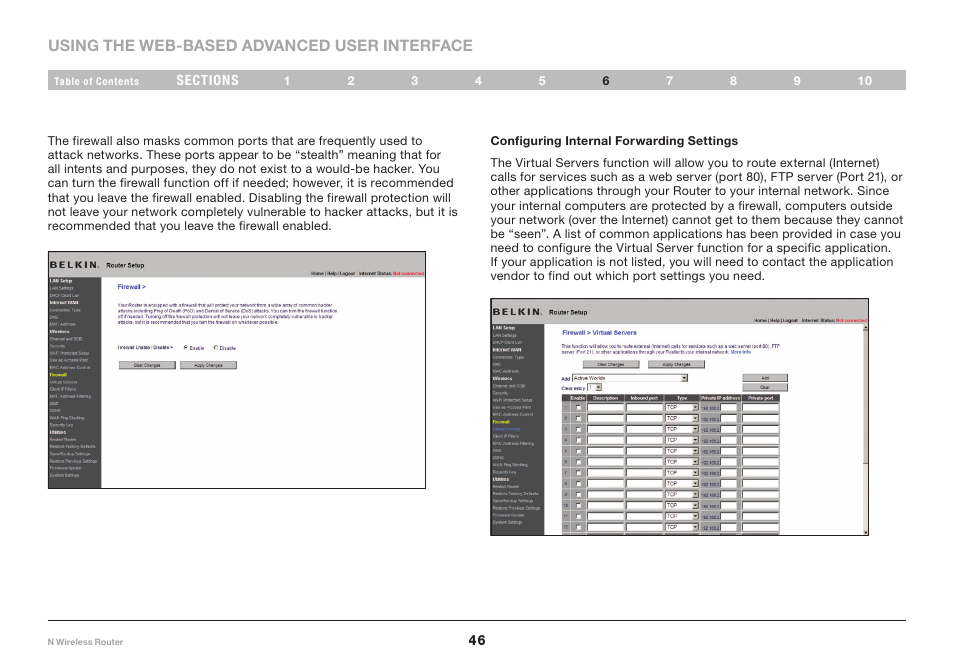Click the Clear button below Add

[x=765, y=387]
